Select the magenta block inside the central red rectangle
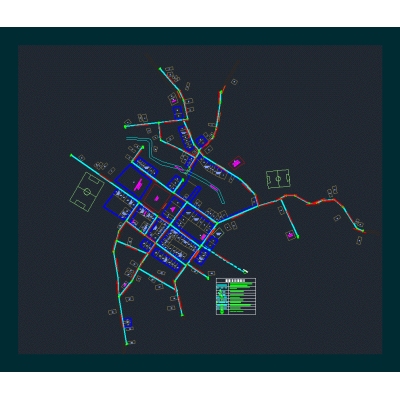This screenshot has width=400, height=400. (156, 198)
